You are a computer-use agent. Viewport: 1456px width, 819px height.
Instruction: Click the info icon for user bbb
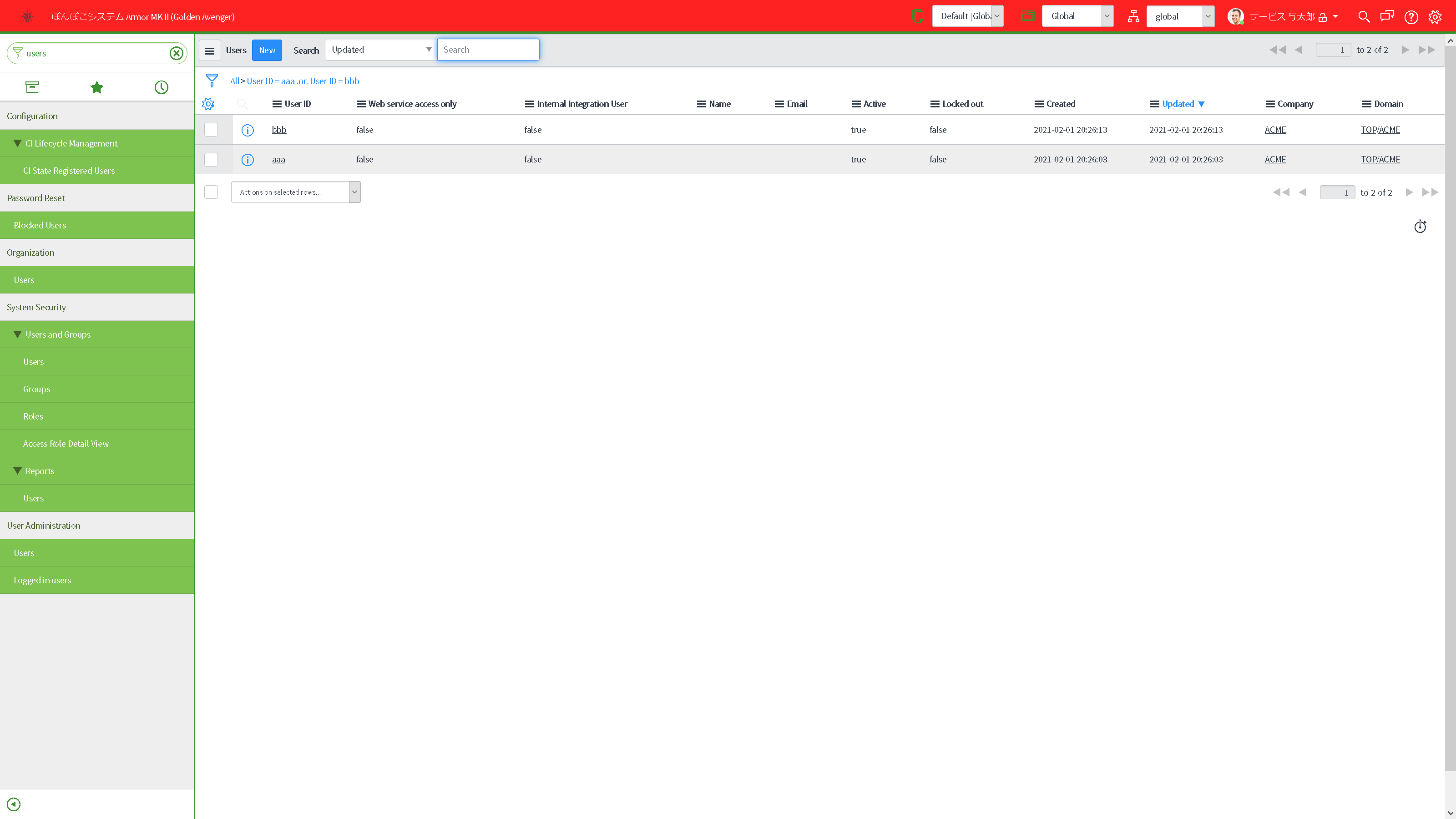(x=248, y=130)
